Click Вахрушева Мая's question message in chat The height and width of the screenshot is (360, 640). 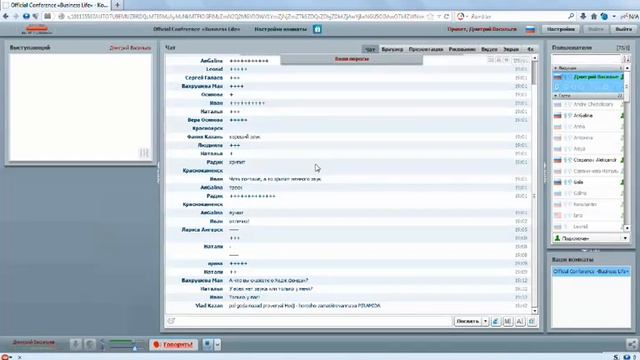pos(348,280)
